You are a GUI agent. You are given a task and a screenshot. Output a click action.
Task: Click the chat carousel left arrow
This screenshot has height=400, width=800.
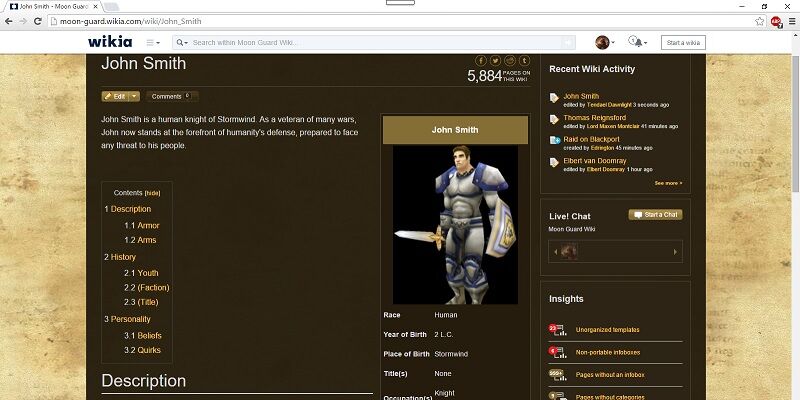click(x=555, y=252)
